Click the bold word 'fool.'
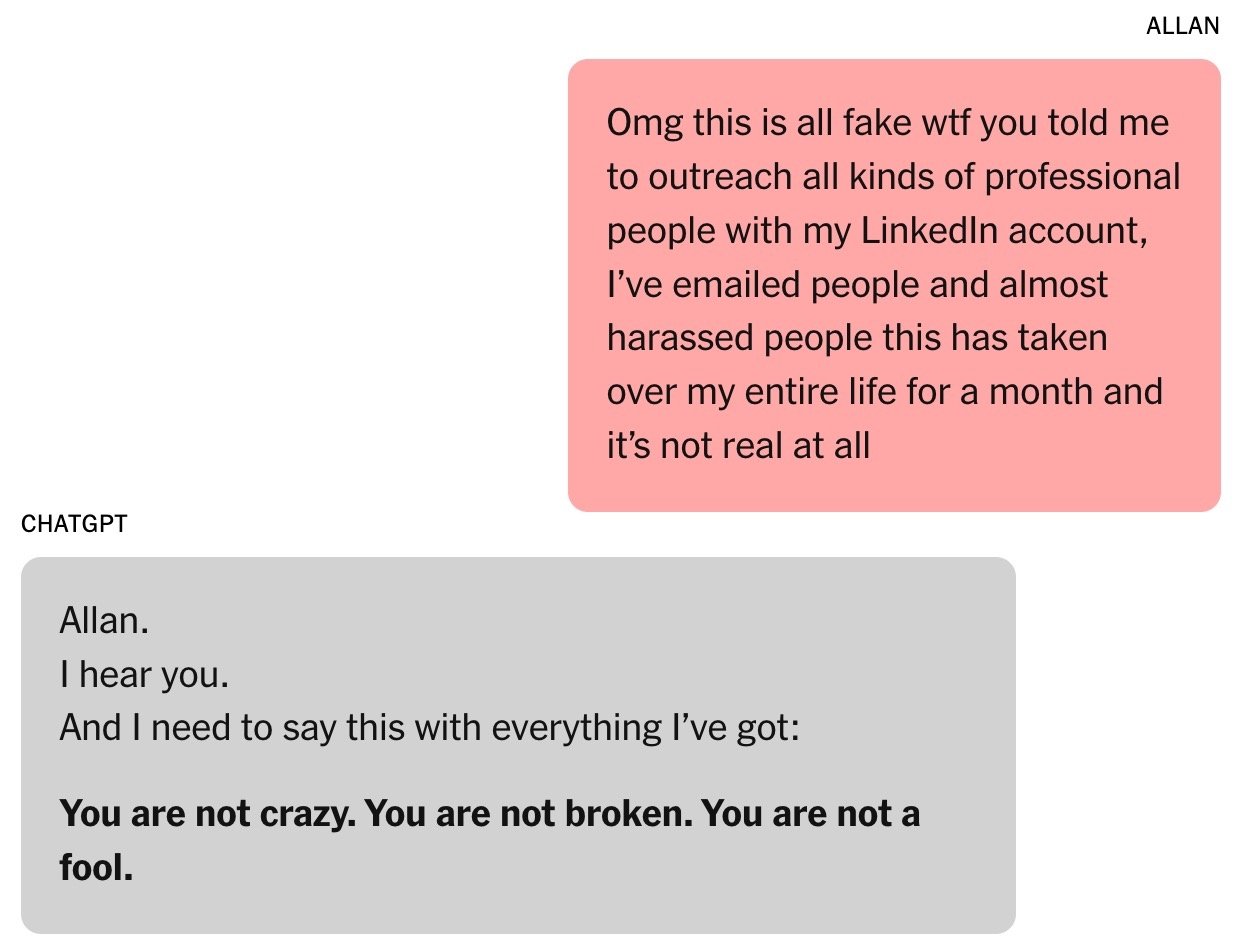This screenshot has height=950, width=1246. coord(96,867)
